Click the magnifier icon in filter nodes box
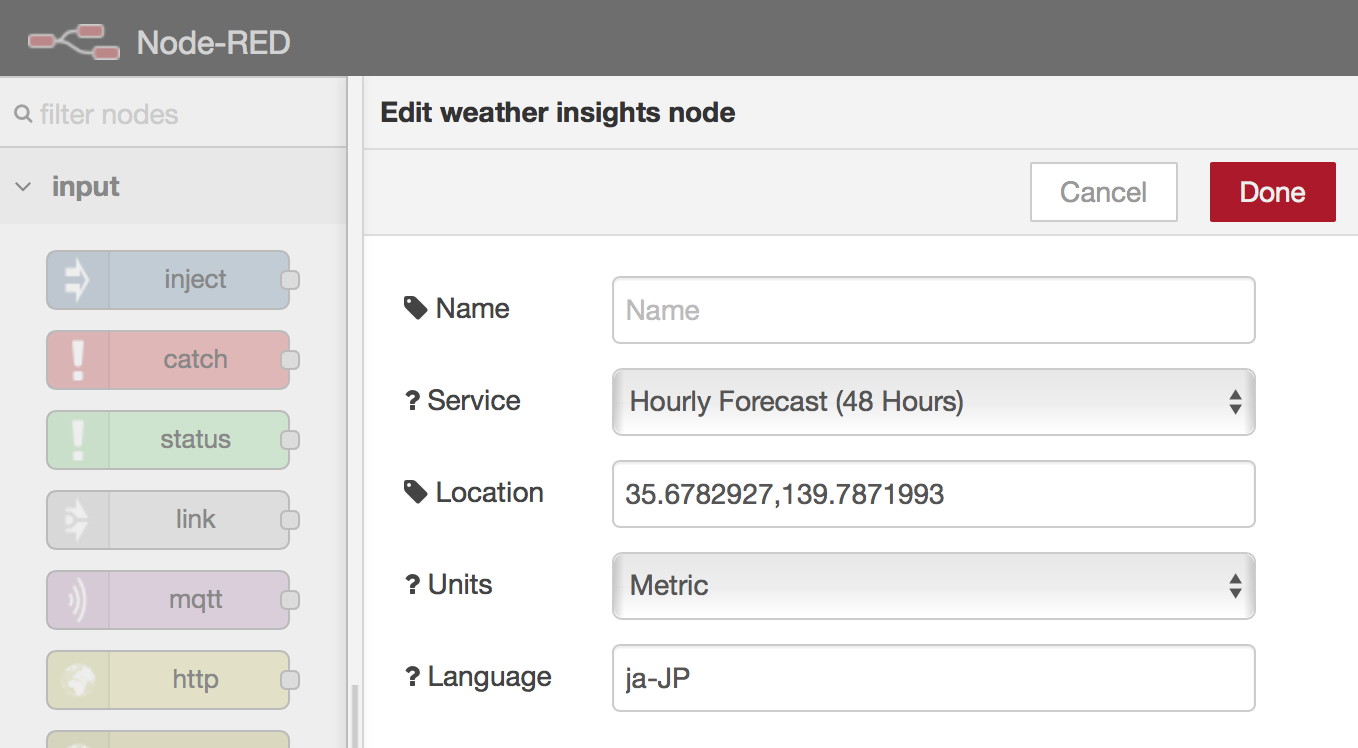The height and width of the screenshot is (748, 1358). click(24, 114)
